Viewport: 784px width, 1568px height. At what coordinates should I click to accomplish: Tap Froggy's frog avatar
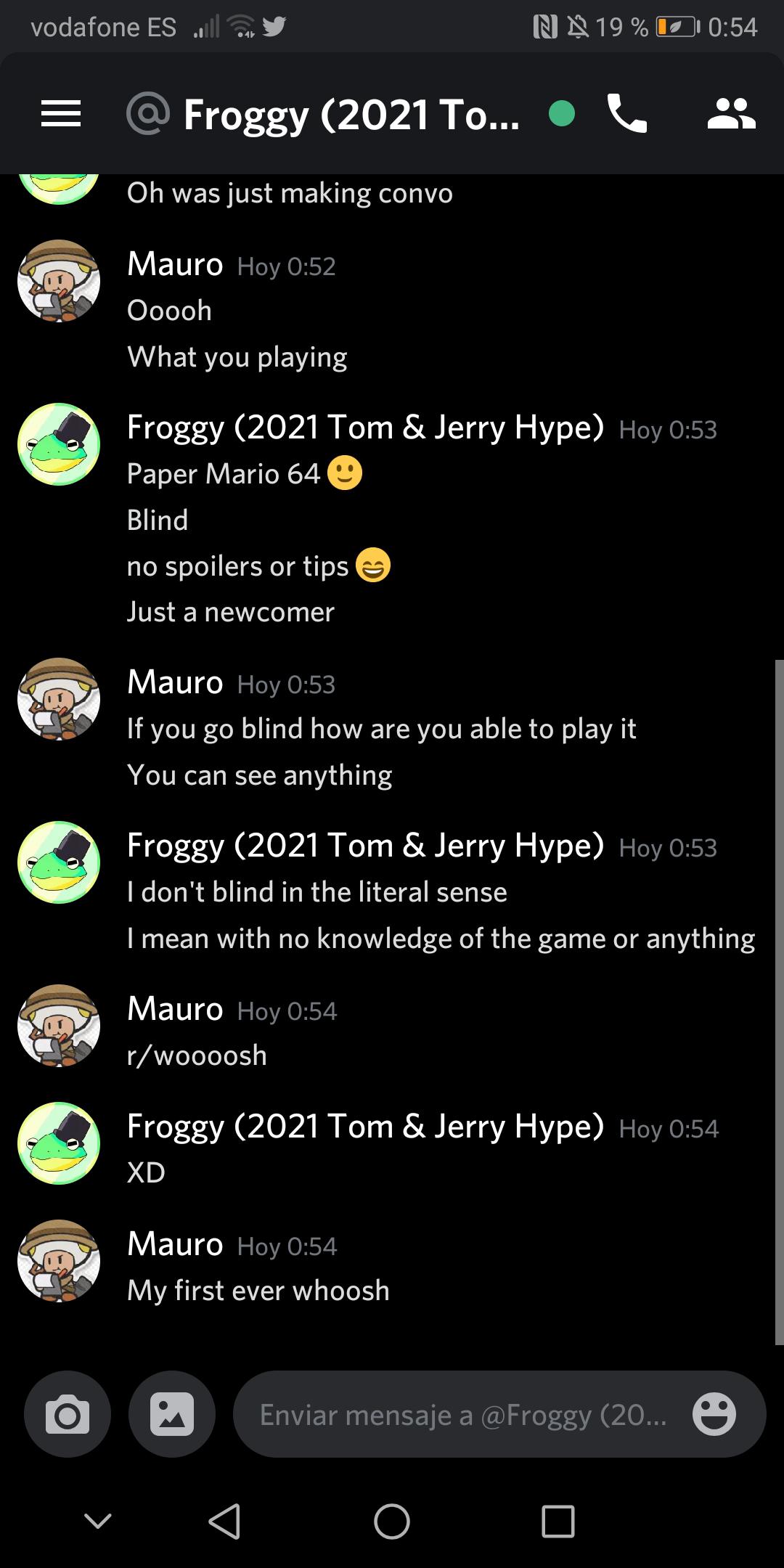click(58, 443)
